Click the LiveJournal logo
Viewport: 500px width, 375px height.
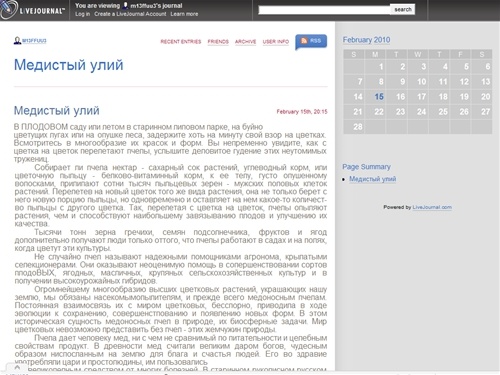(x=32, y=9)
